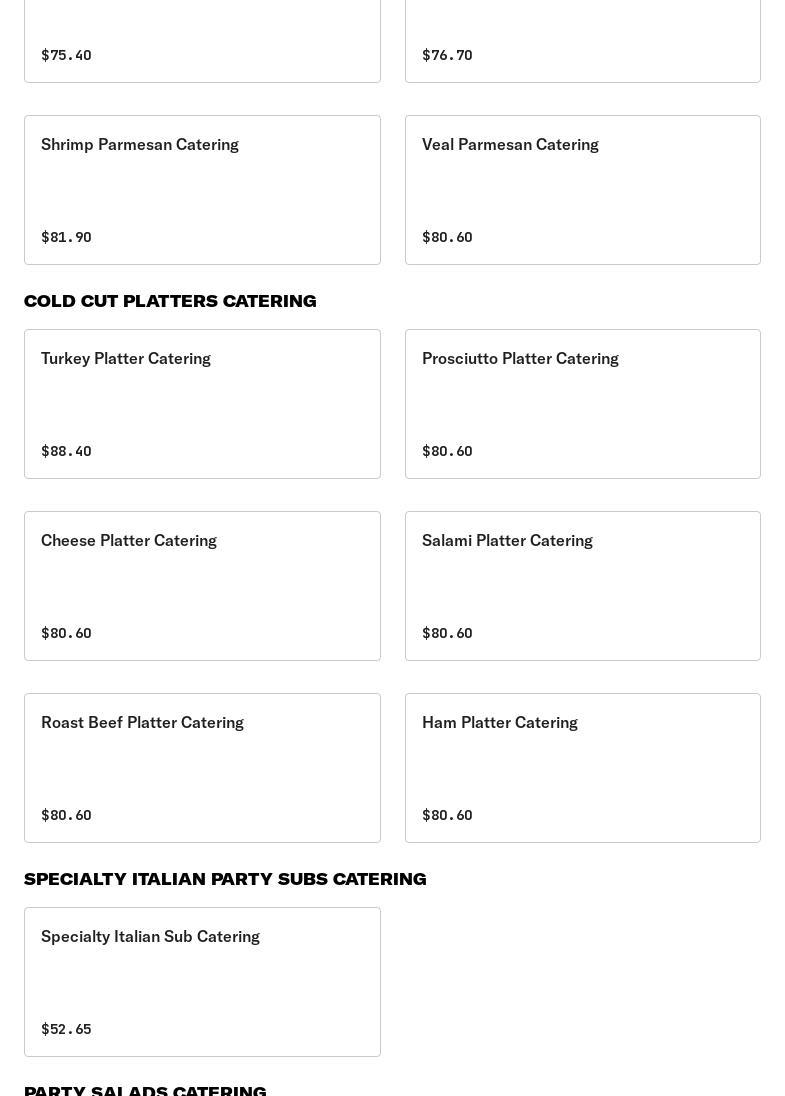Open the Shrimp Parmesan Catering item
The image size is (785, 1096).
tap(202, 190)
